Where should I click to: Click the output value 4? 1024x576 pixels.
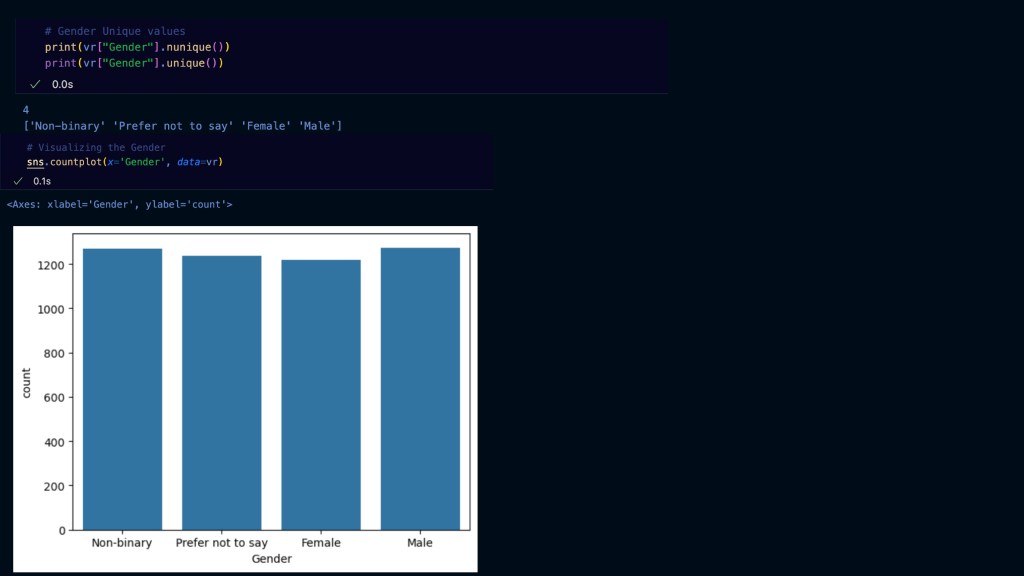coord(26,109)
